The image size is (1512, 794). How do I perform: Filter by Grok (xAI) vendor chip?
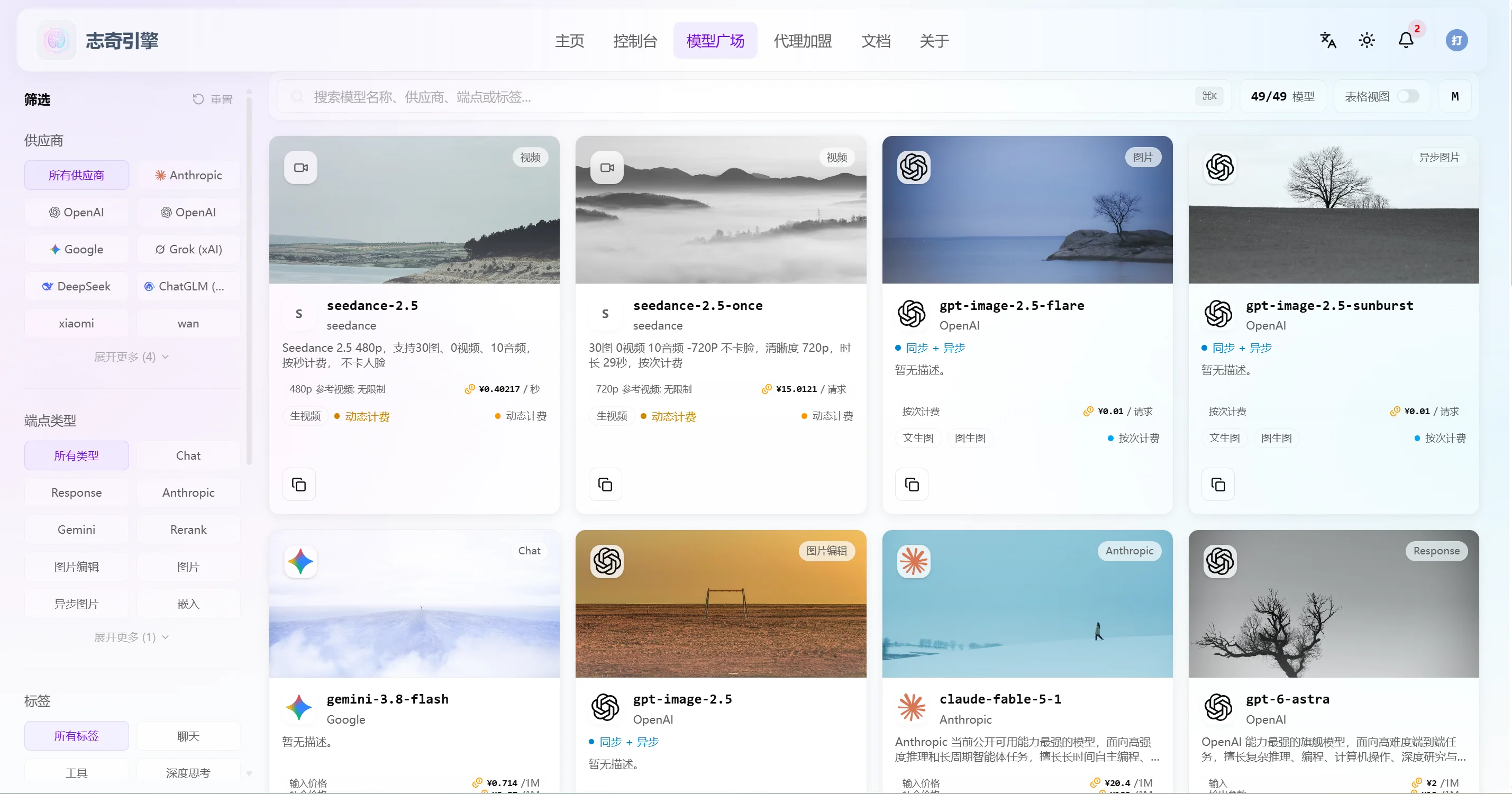click(x=188, y=249)
